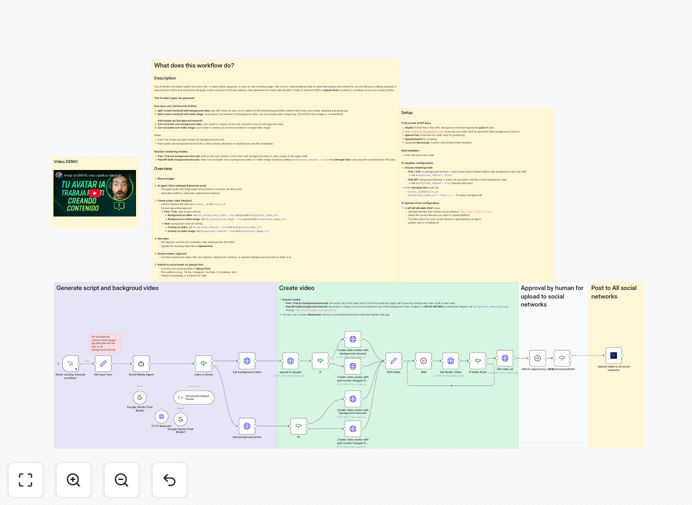Select the 'Get background photo' HTTP node

pyautogui.click(x=247, y=426)
